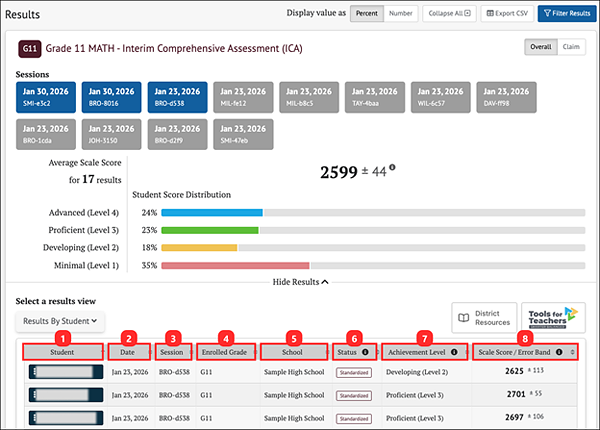
Task: Click the Achievement Level info icon
Action: tap(454, 352)
